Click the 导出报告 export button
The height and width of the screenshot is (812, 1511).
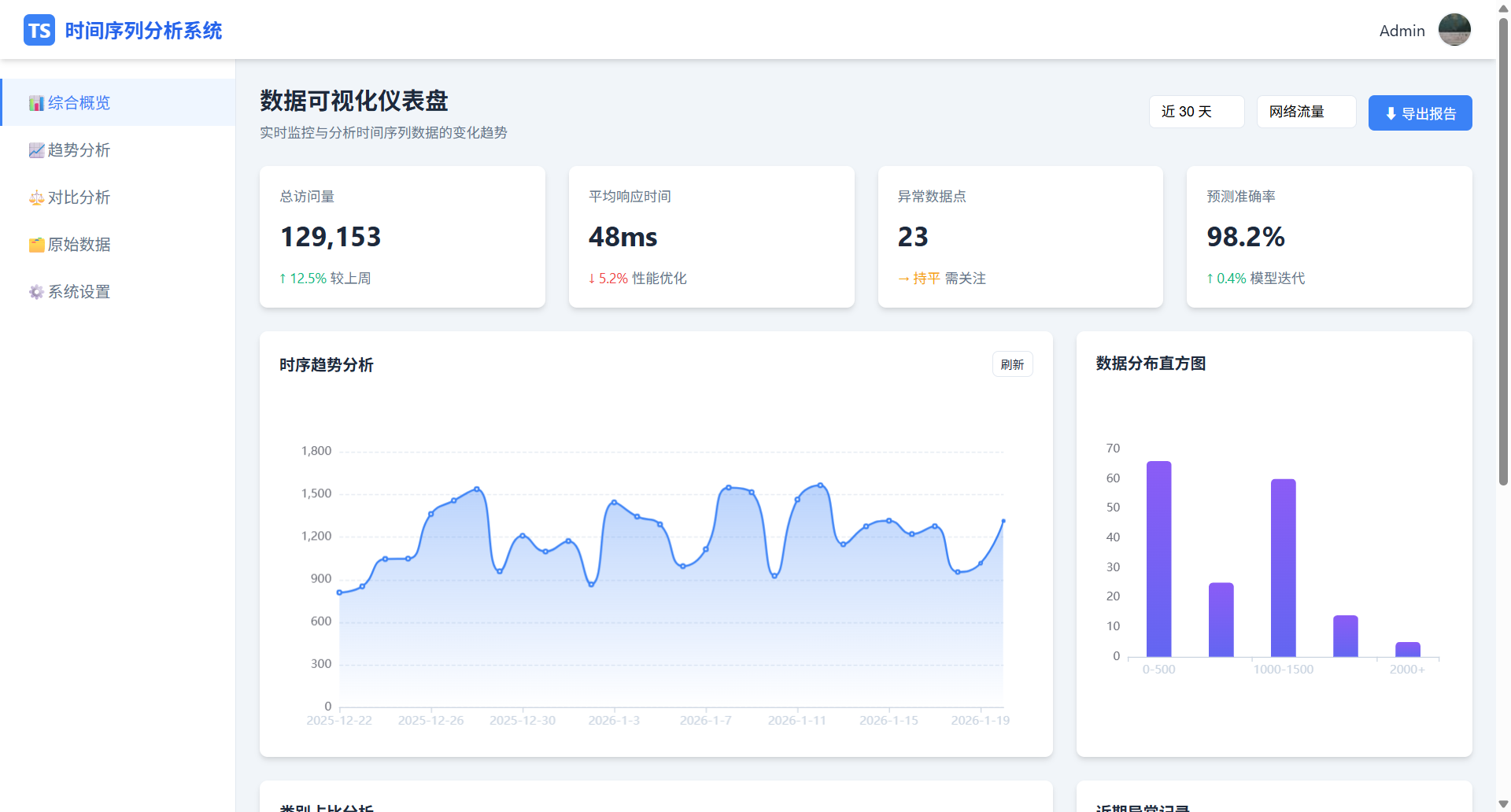pyautogui.click(x=1420, y=113)
